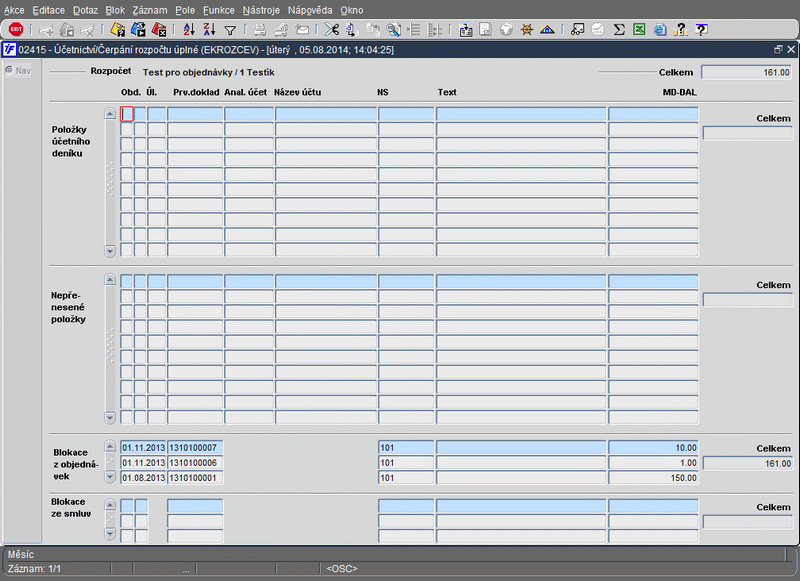Click the Sigma sum icon
The width and height of the screenshot is (800, 581).
pyautogui.click(x=619, y=30)
